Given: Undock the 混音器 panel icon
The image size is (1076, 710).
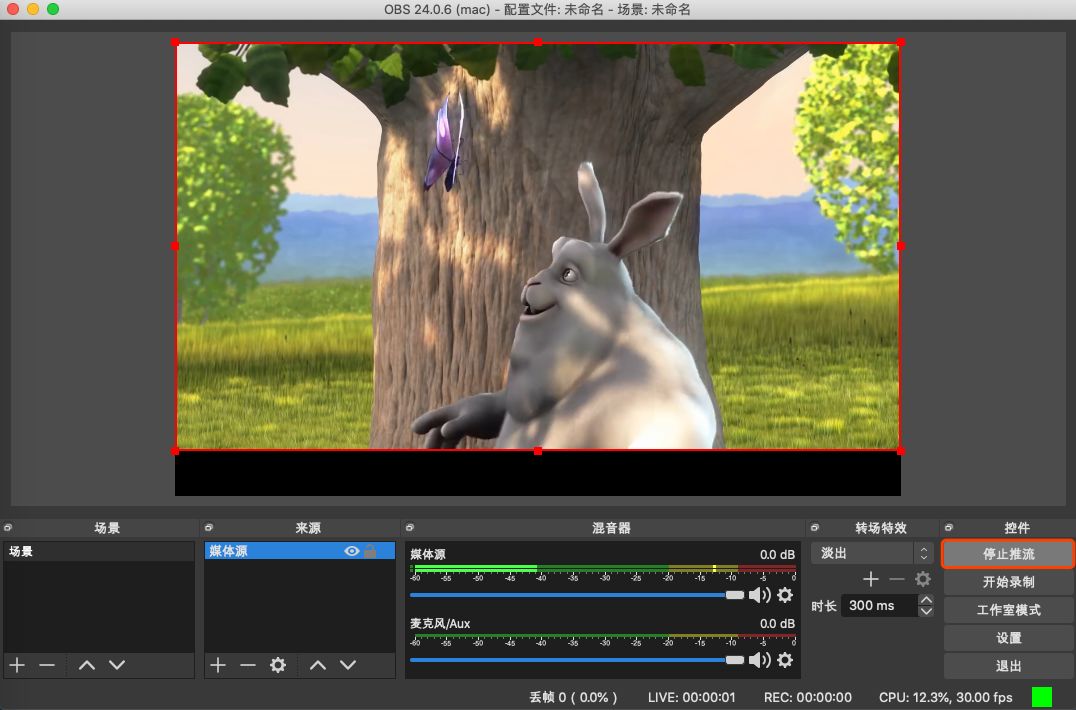Looking at the screenshot, I should click(x=410, y=528).
